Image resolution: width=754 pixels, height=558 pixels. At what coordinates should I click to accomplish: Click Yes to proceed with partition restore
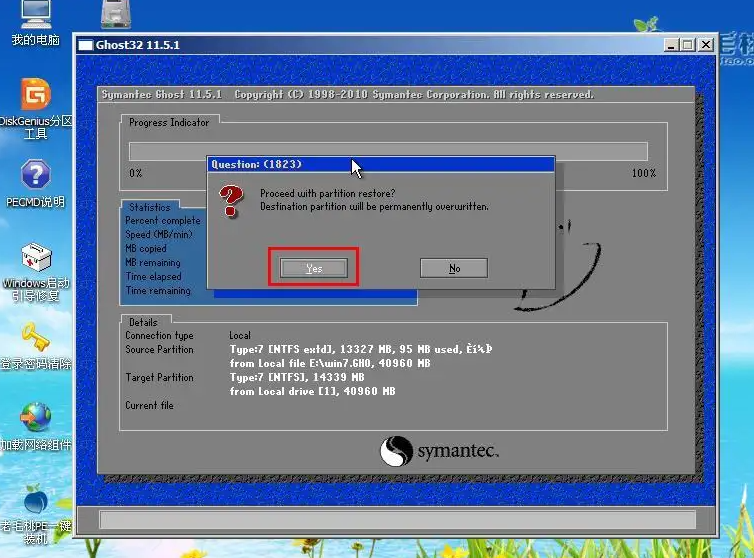[x=314, y=268]
